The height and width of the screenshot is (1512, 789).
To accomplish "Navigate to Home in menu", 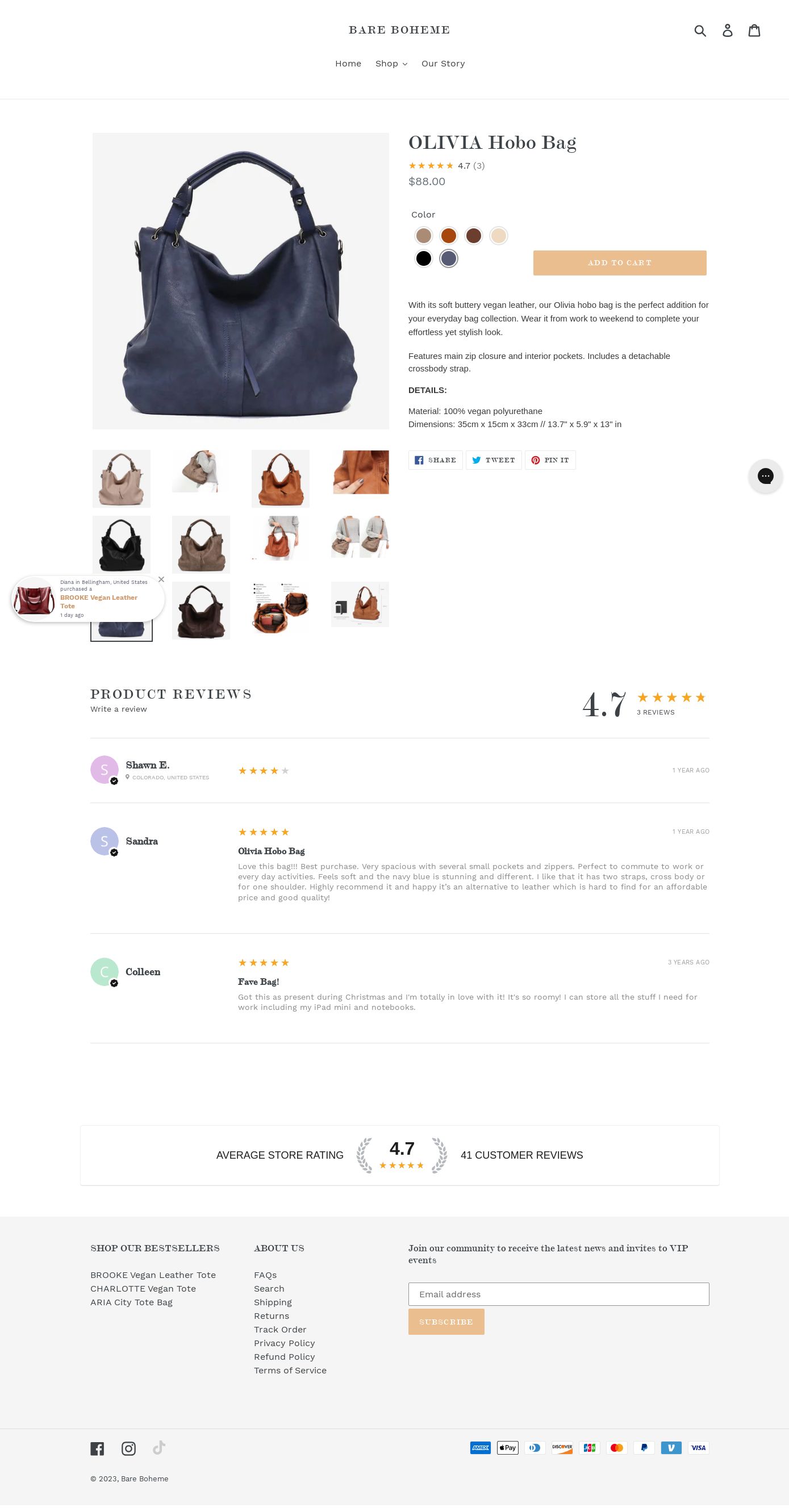I will coord(348,64).
